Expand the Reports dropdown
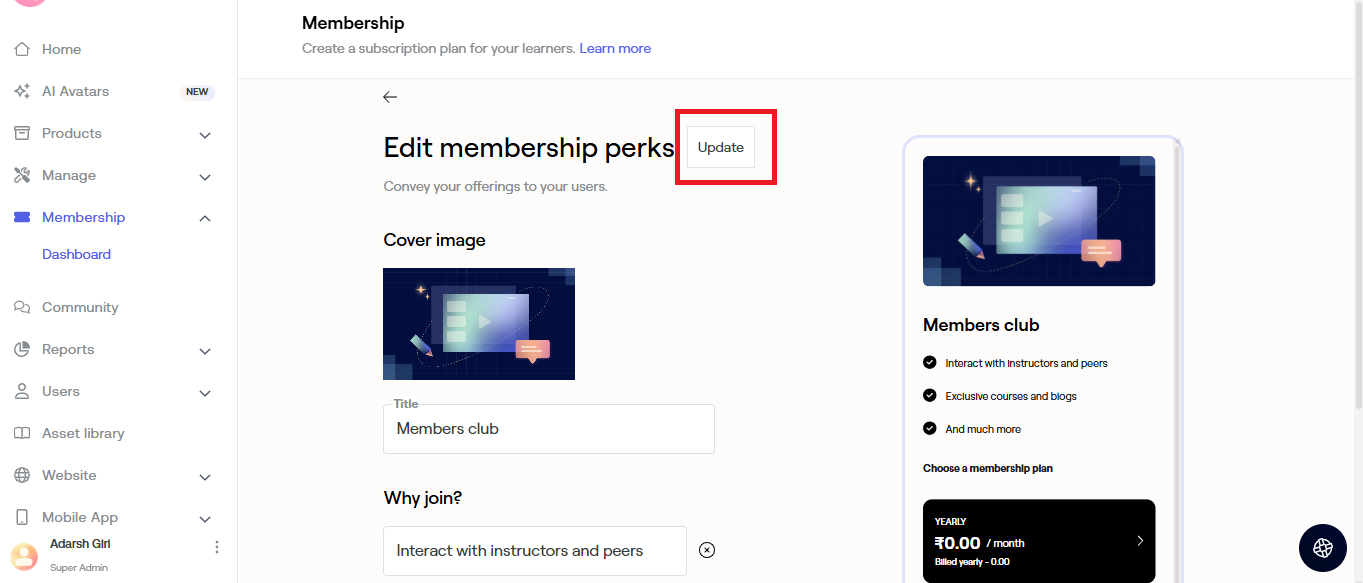Viewport: 1363px width, 583px height. [205, 350]
